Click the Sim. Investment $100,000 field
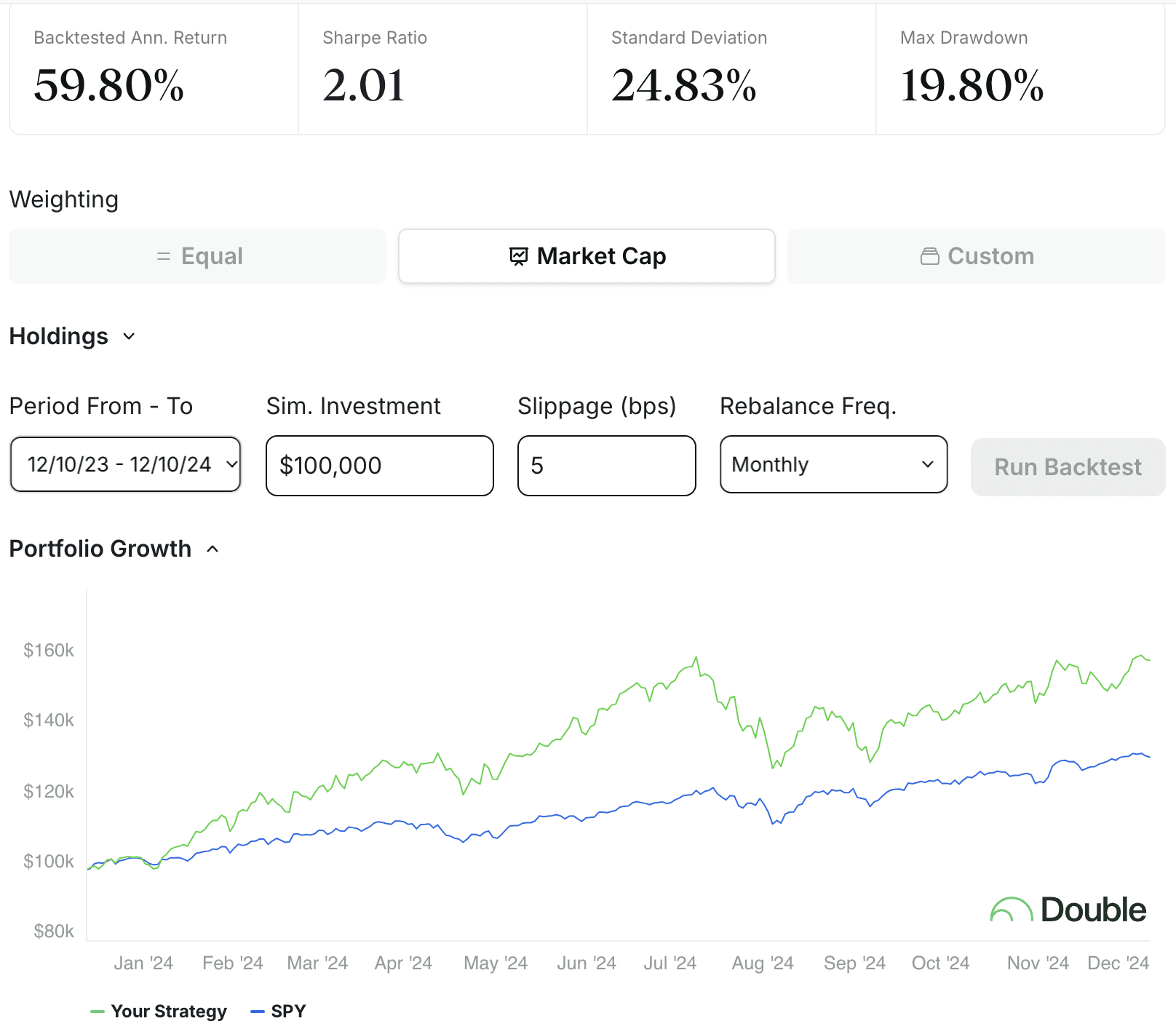 pos(379,466)
